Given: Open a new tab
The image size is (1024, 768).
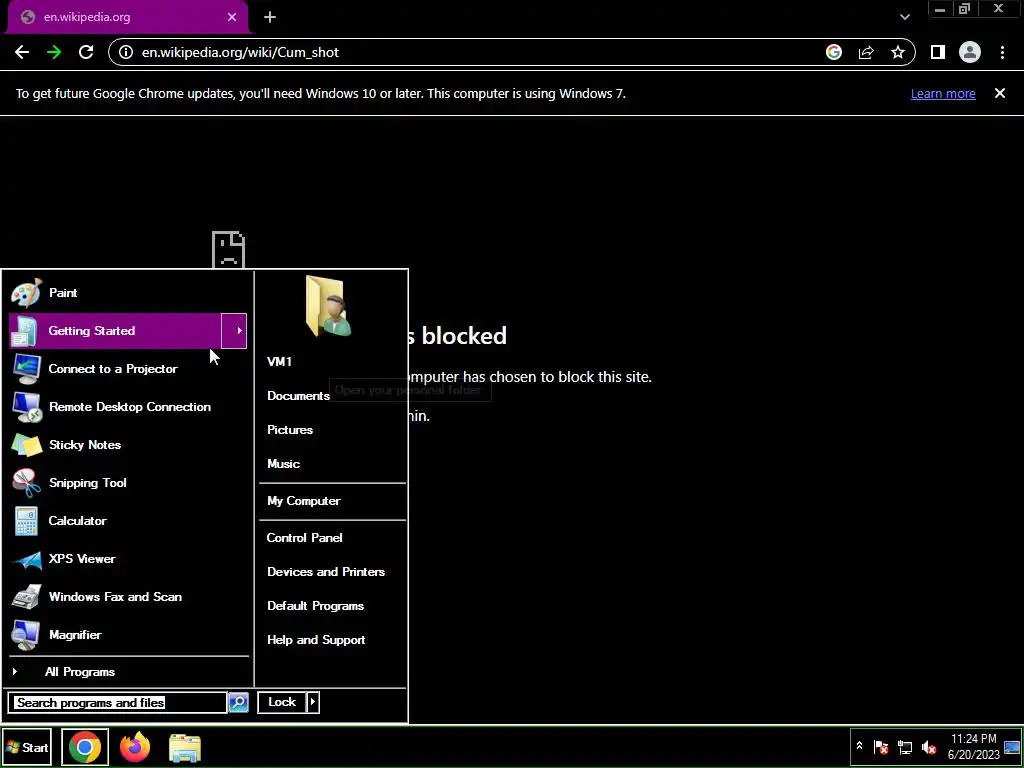Looking at the screenshot, I should click(270, 18).
